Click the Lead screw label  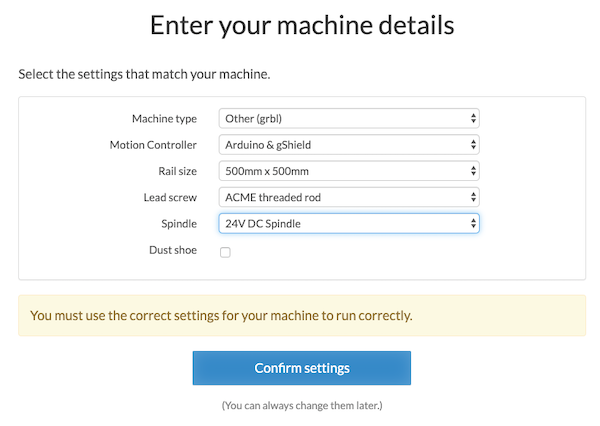[x=170, y=197]
